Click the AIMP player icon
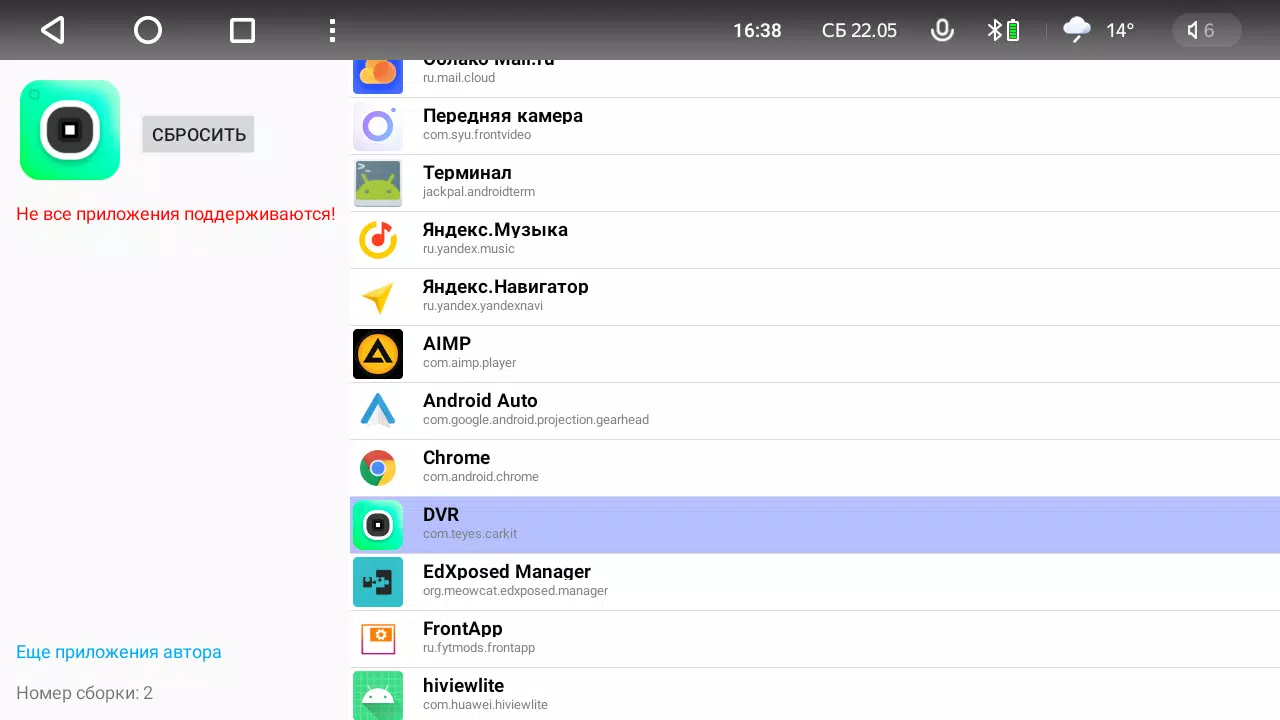 378,354
